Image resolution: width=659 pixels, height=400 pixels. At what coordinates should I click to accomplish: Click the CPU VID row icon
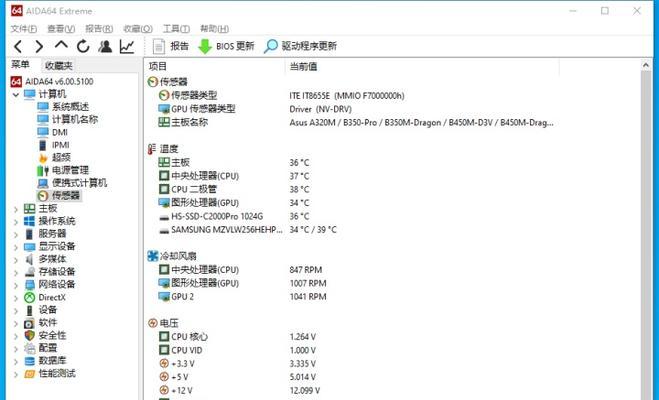[x=164, y=350]
